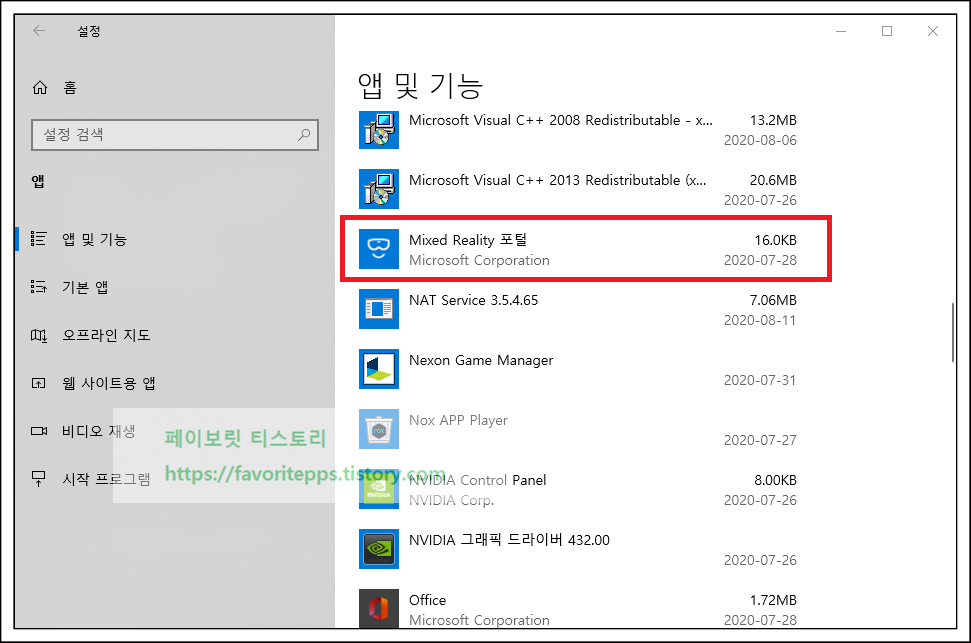This screenshot has height=643, width=971.
Task: Minimize the 설정 window
Action: (841, 31)
